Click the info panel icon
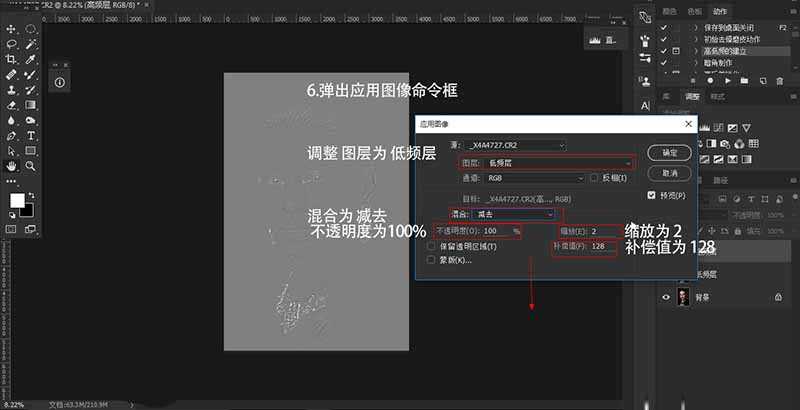Viewport: 800px width, 410px height. pyautogui.click(x=59, y=83)
